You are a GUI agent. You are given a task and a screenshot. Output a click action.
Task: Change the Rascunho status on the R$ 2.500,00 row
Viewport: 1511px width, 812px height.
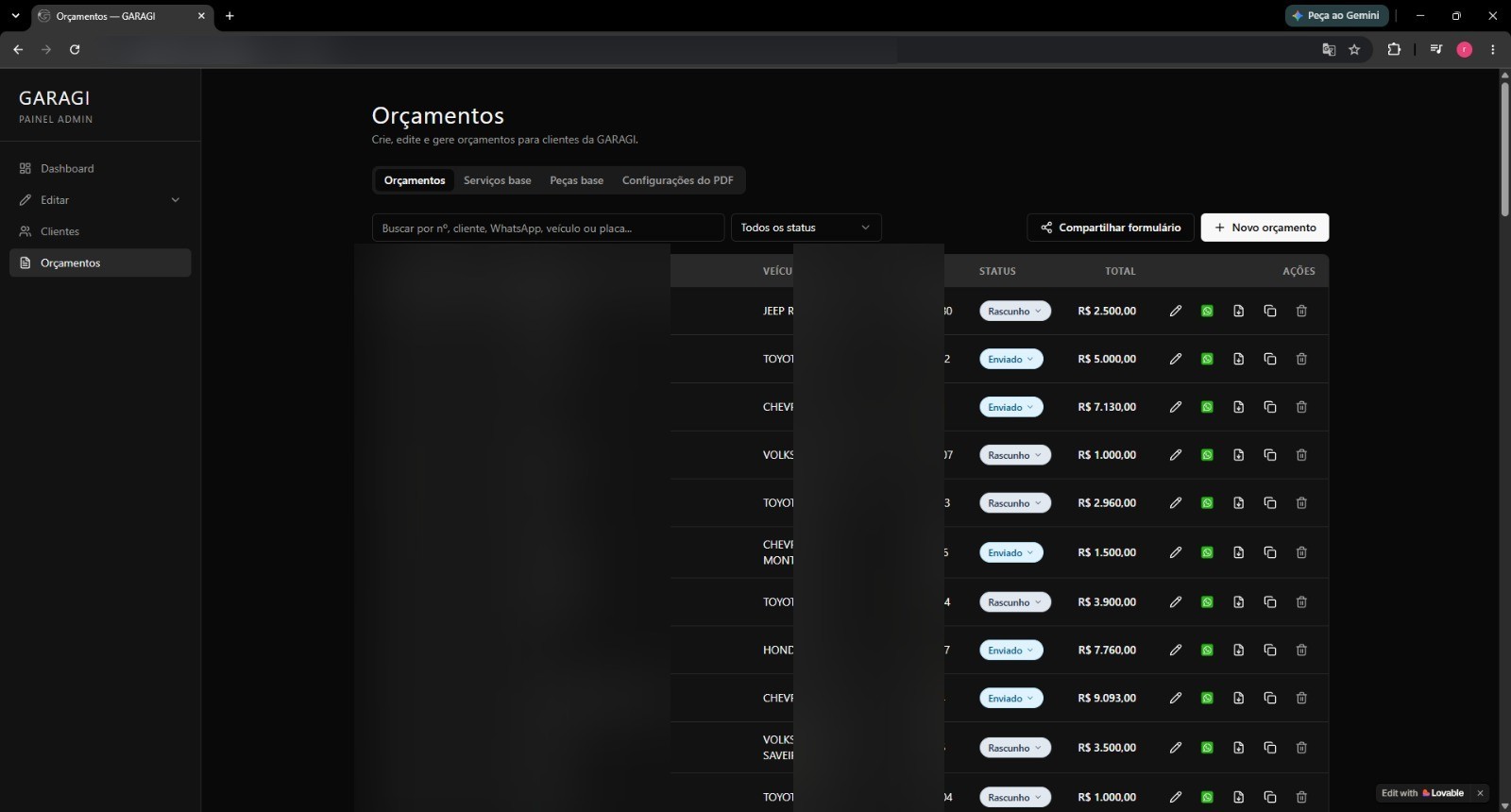(x=1015, y=312)
